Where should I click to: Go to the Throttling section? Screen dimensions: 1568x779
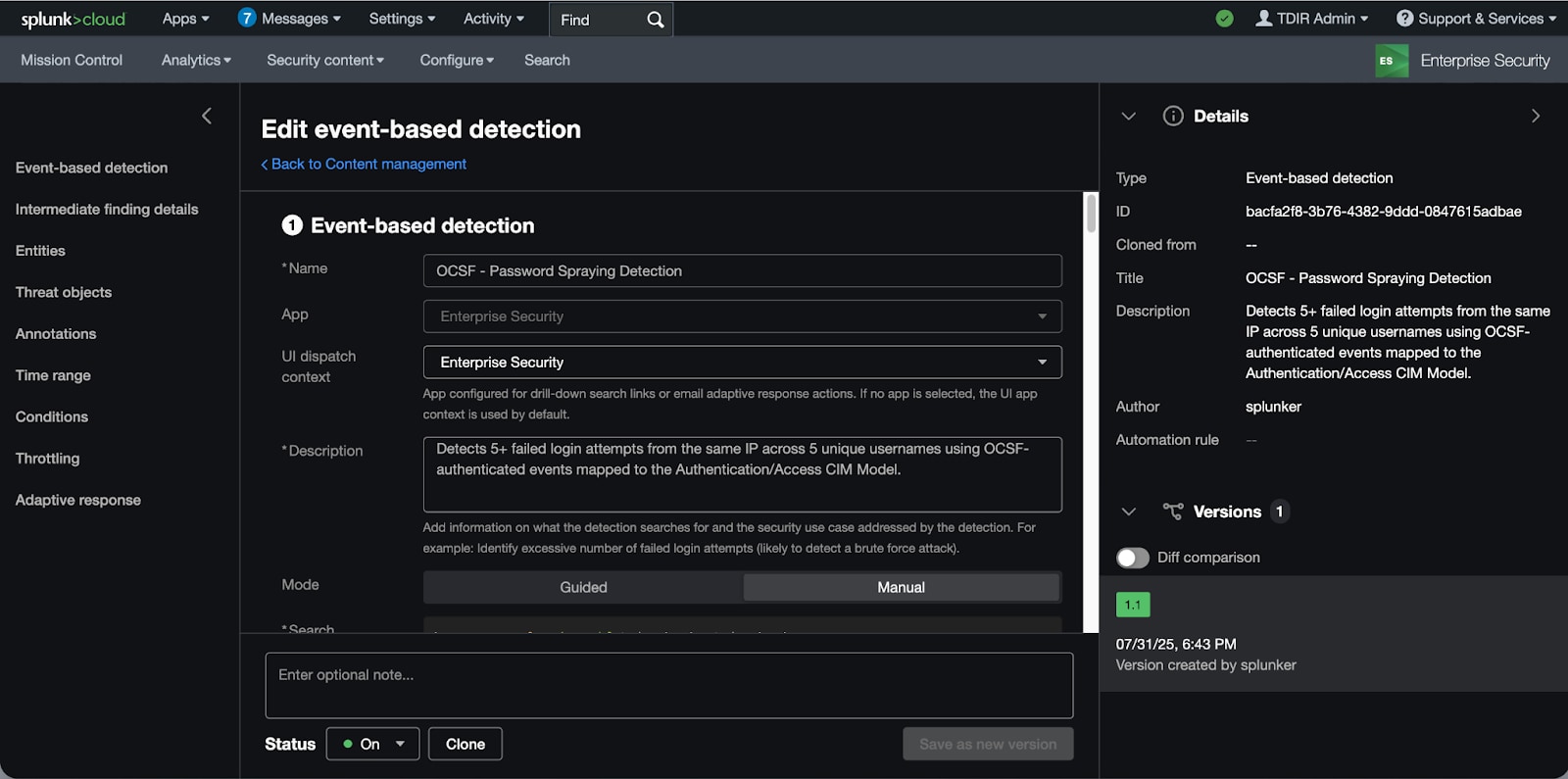(x=47, y=459)
